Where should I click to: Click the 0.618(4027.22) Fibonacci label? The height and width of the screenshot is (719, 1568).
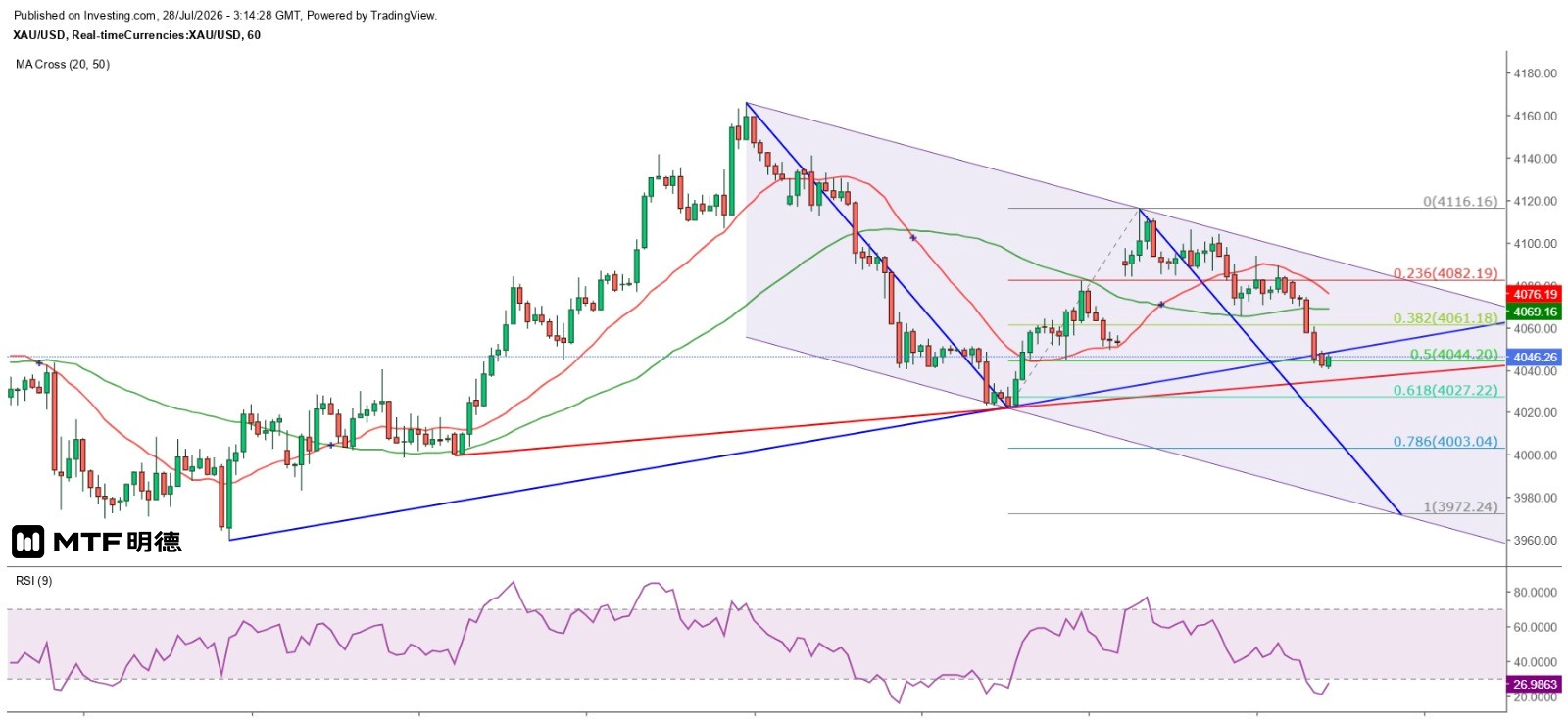1445,390
